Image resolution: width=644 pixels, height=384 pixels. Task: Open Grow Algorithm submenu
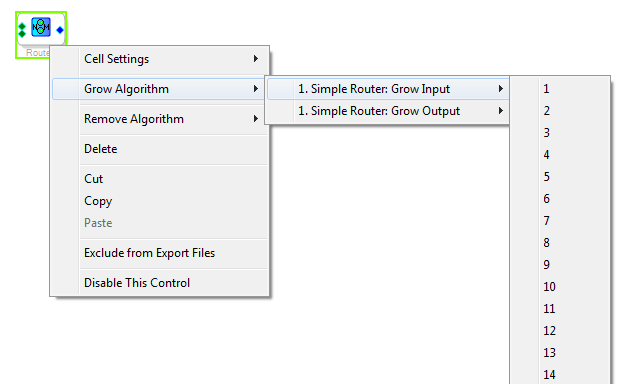(159, 89)
